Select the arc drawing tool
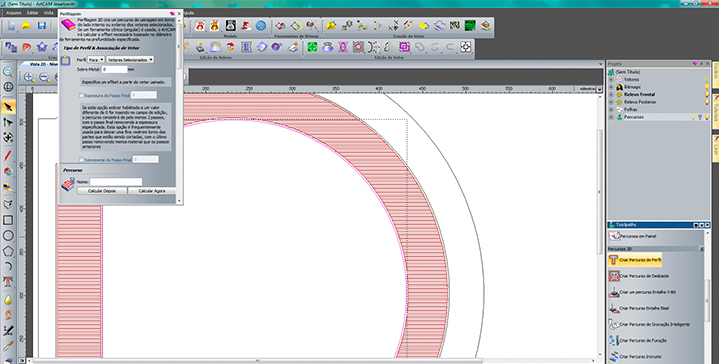Image resolution: width=719 pixels, height=364 pixels. 8,266
